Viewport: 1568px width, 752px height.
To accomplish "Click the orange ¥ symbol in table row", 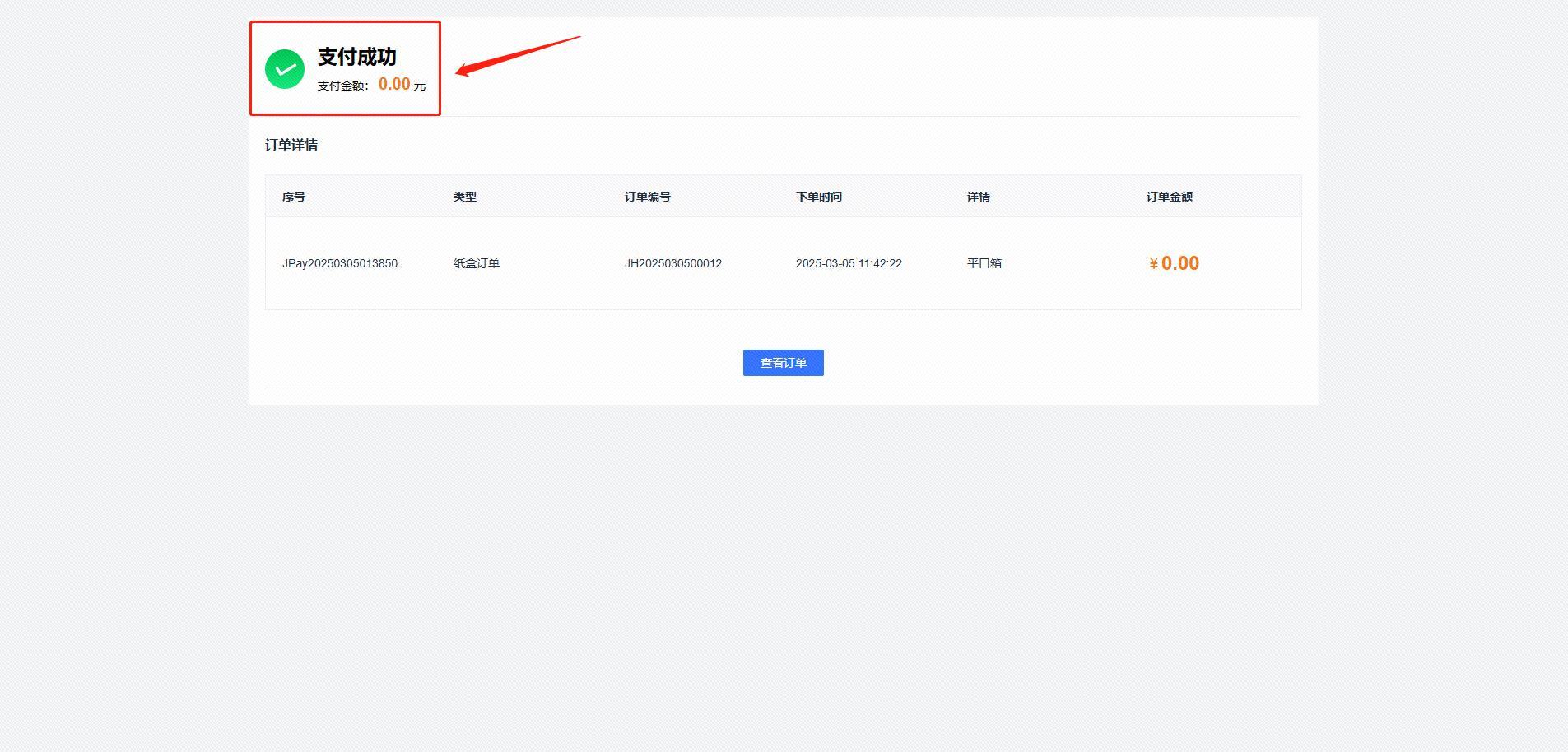I will coord(1153,264).
